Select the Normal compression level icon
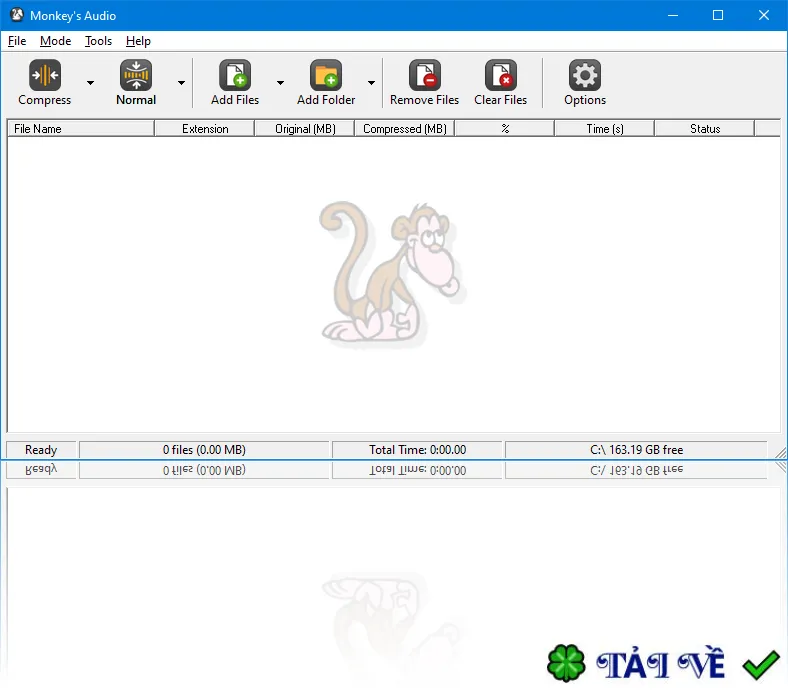 point(136,75)
